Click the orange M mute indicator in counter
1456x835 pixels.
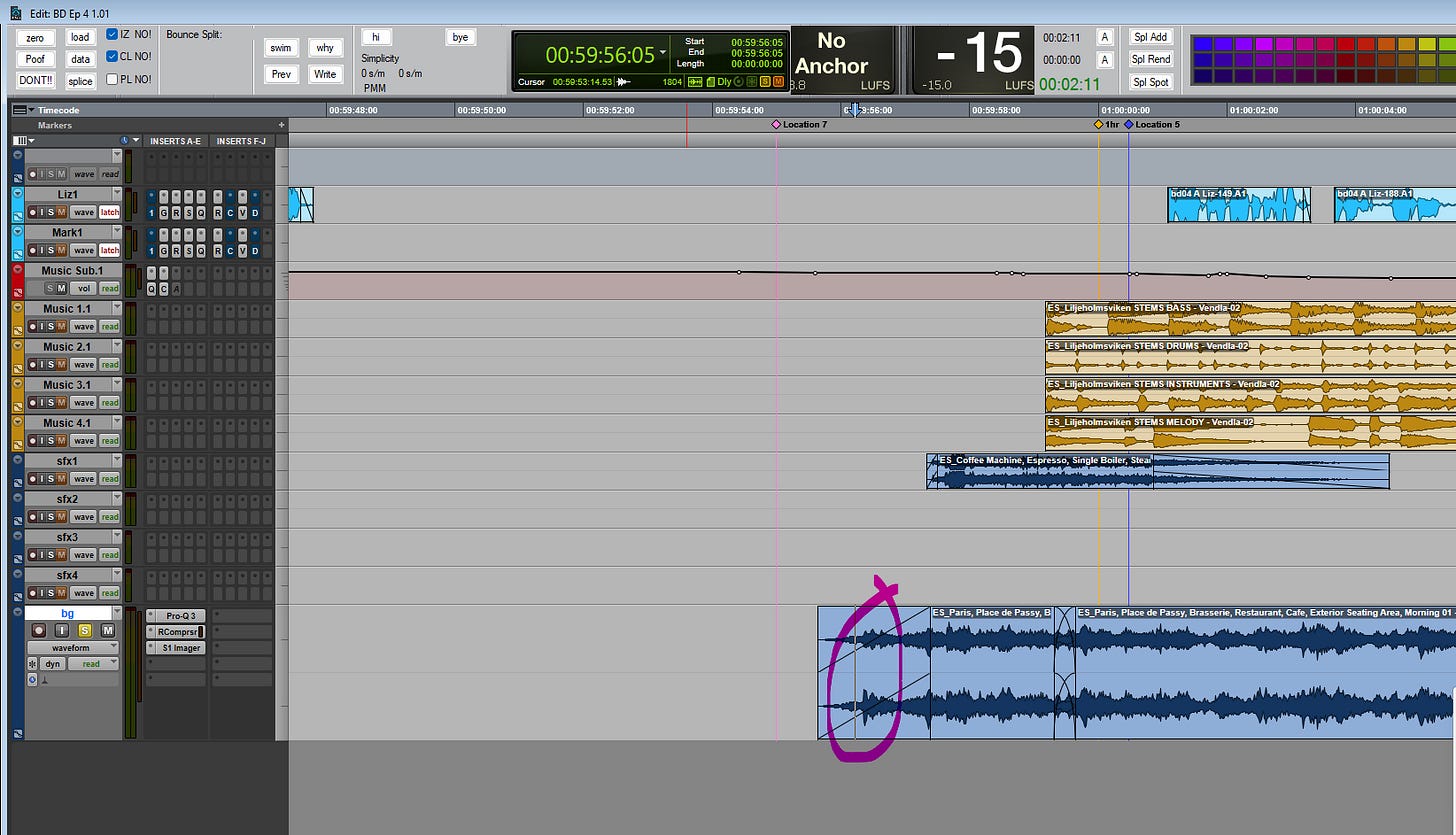pos(778,82)
